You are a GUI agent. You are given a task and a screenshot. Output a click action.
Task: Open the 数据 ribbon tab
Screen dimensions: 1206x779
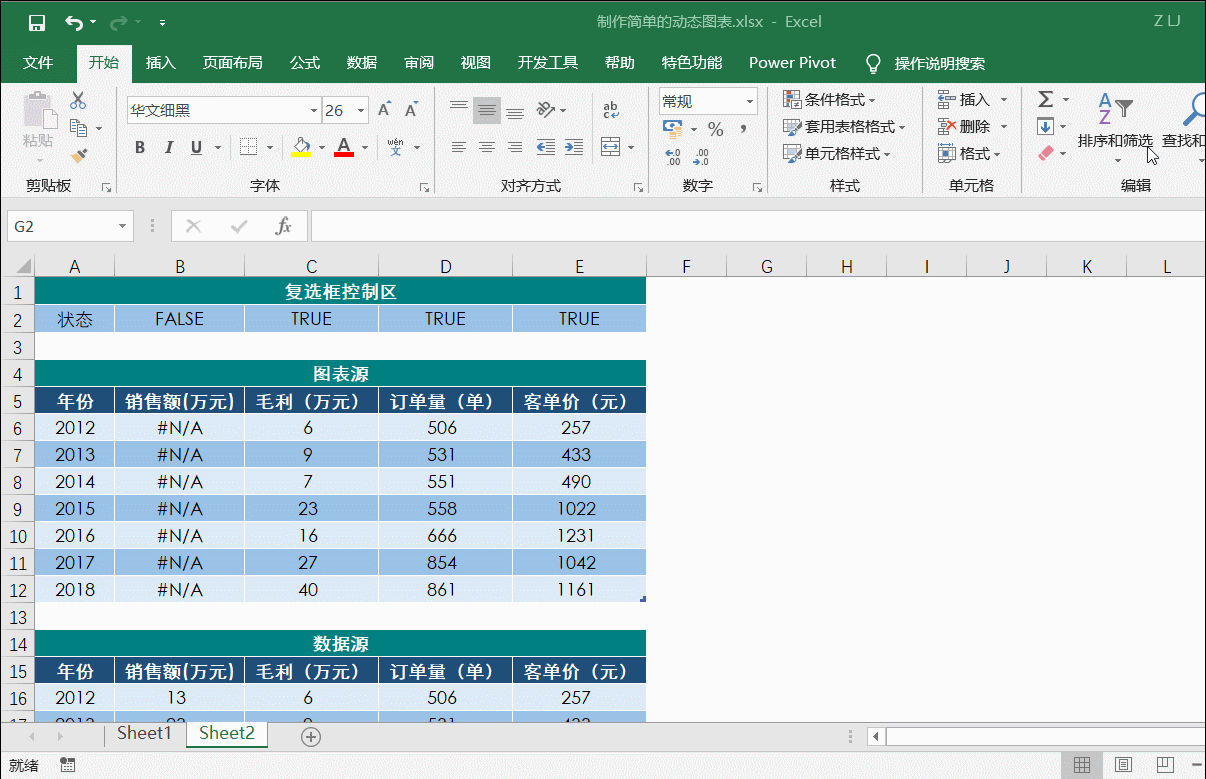point(362,63)
